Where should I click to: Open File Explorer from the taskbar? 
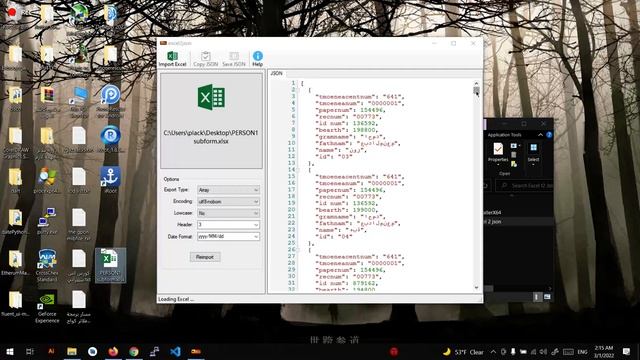coord(72,351)
